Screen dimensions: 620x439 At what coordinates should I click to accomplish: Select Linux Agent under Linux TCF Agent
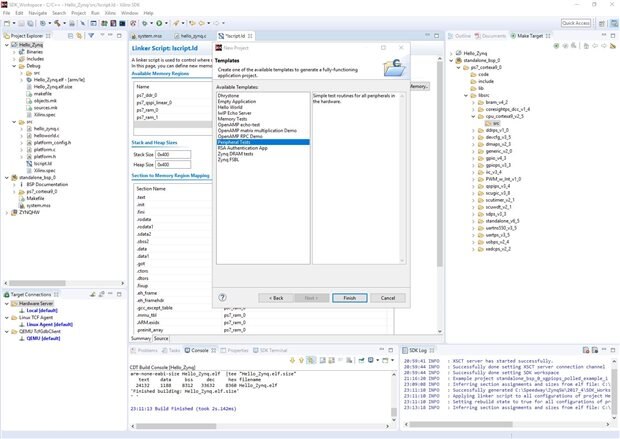pos(46,325)
